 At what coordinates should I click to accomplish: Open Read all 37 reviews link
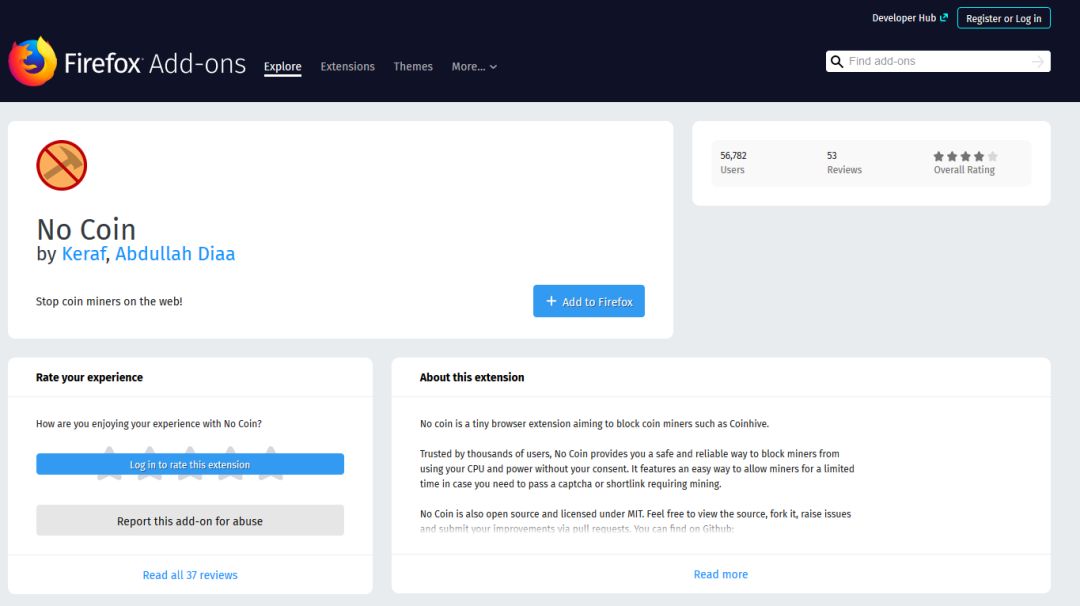(190, 575)
